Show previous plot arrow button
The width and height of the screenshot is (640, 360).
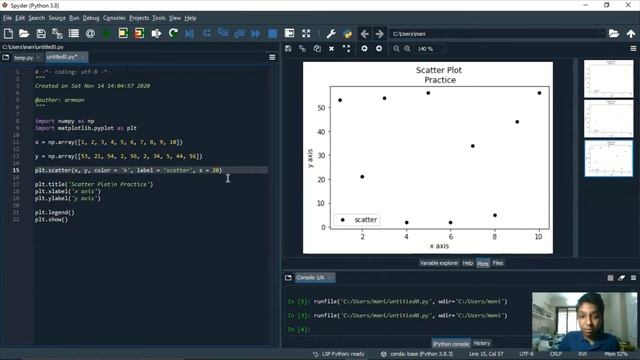[364, 49]
